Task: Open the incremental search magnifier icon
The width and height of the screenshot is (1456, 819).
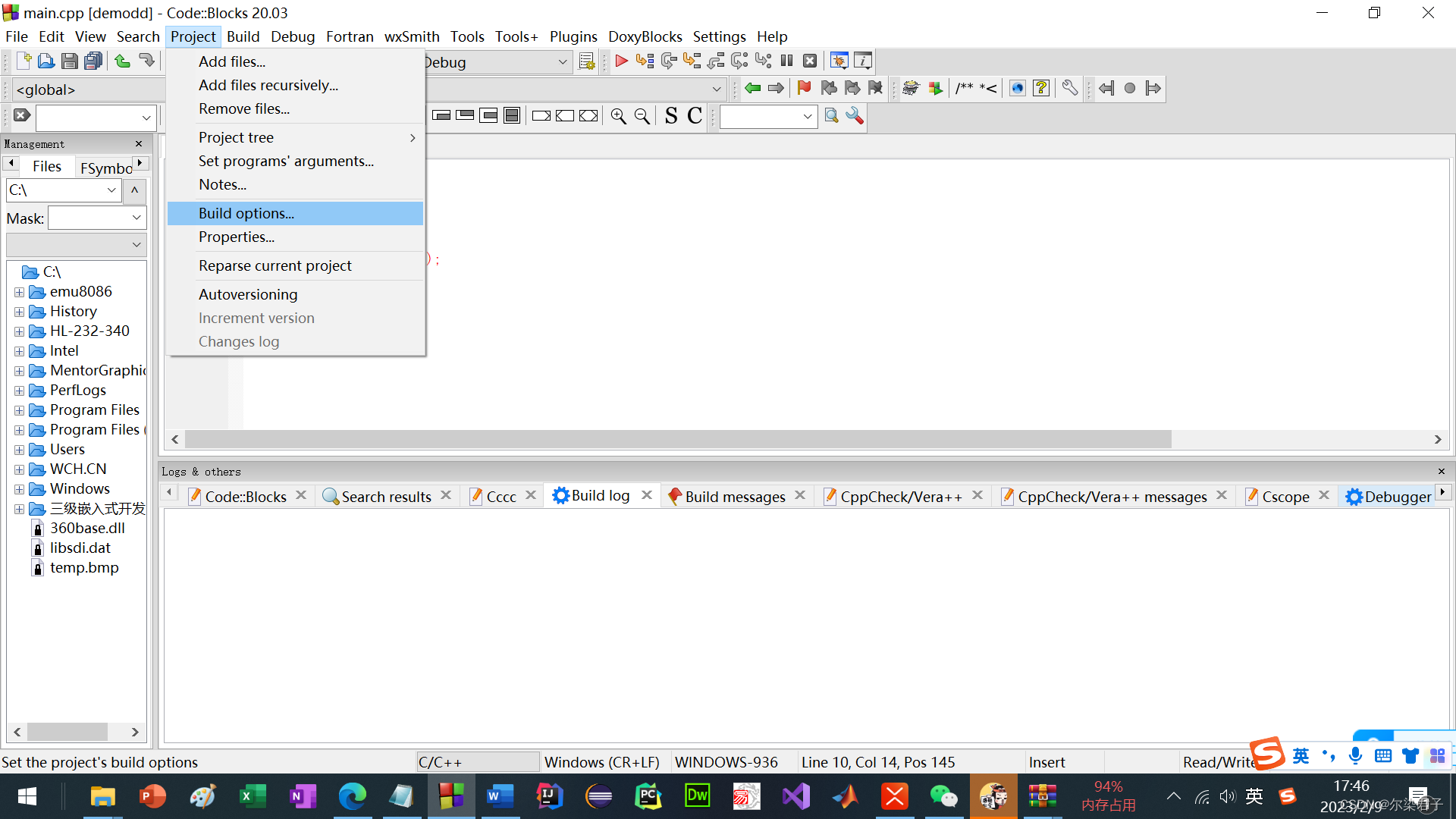Action: 831,115
